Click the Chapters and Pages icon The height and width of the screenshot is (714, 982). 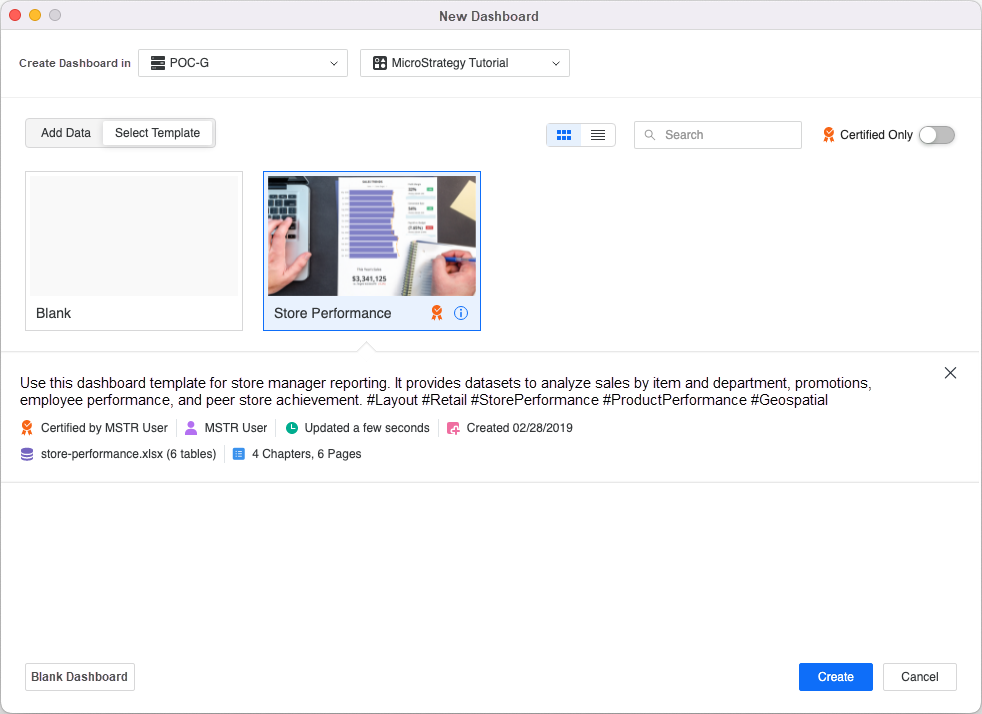239,454
